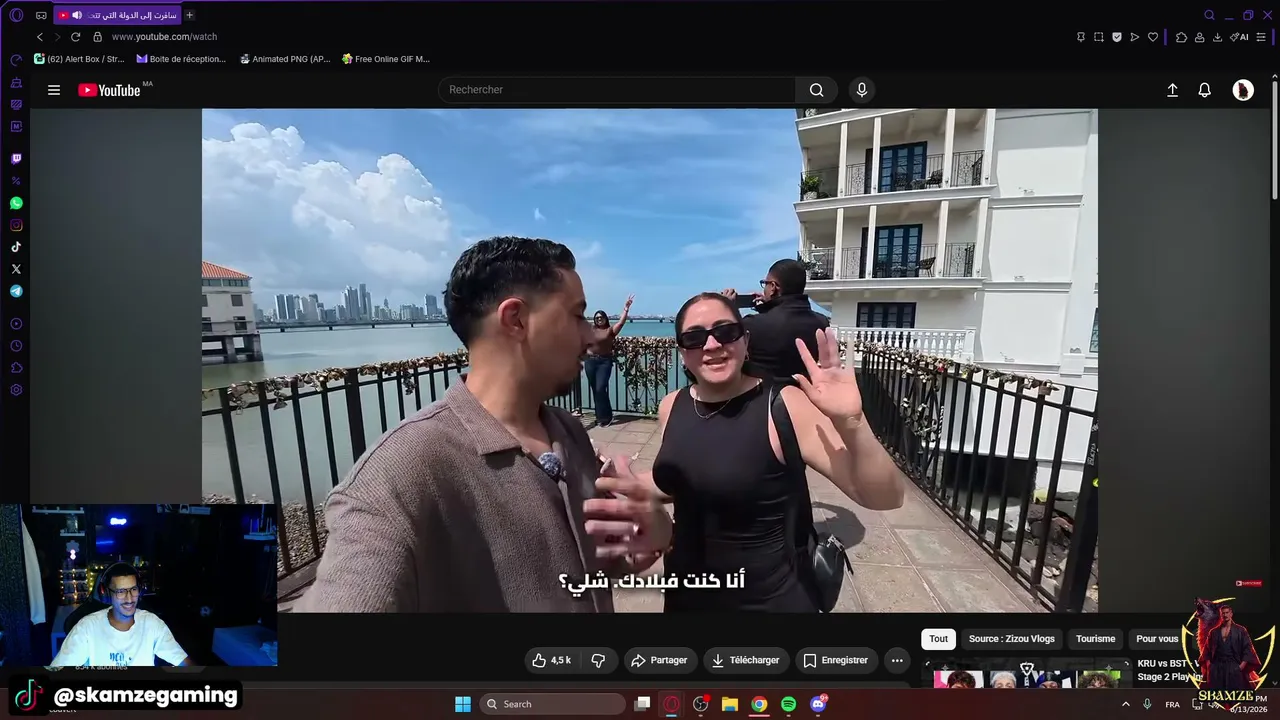Open the AI assistant toolbar button
The height and width of the screenshot is (720, 1280).
point(1239,37)
